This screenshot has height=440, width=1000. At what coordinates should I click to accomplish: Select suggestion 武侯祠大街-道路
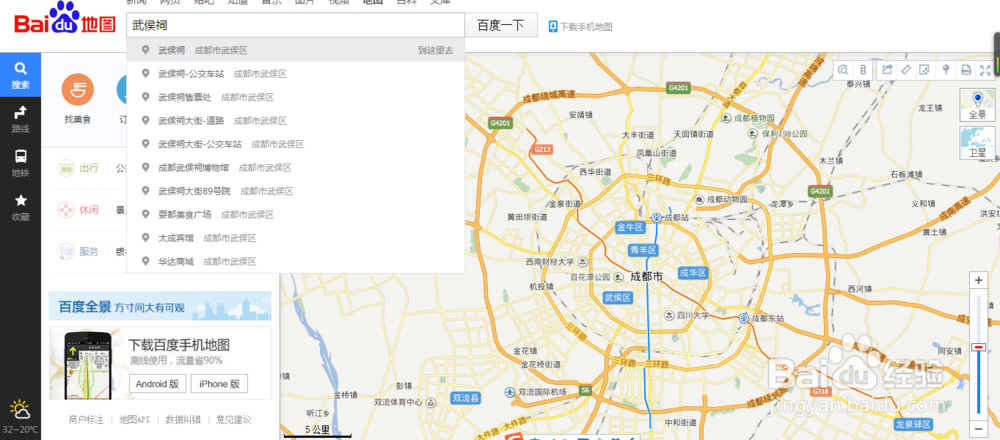click(x=295, y=121)
